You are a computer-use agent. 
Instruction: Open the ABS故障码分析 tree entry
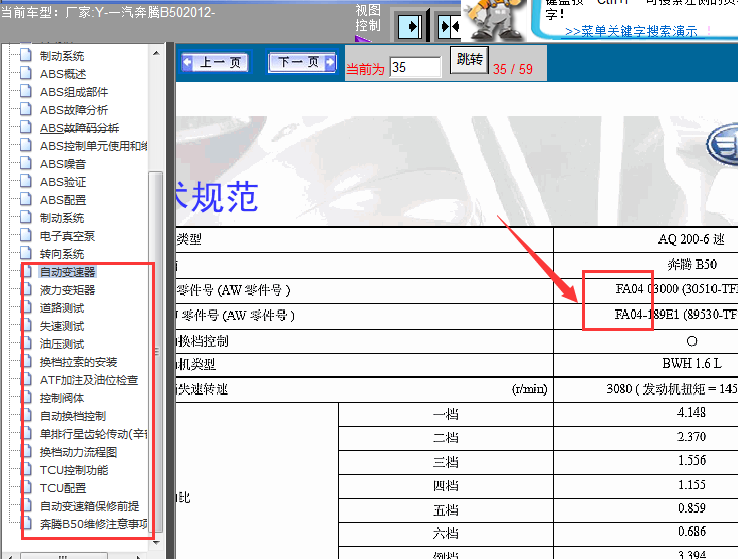pos(79,128)
